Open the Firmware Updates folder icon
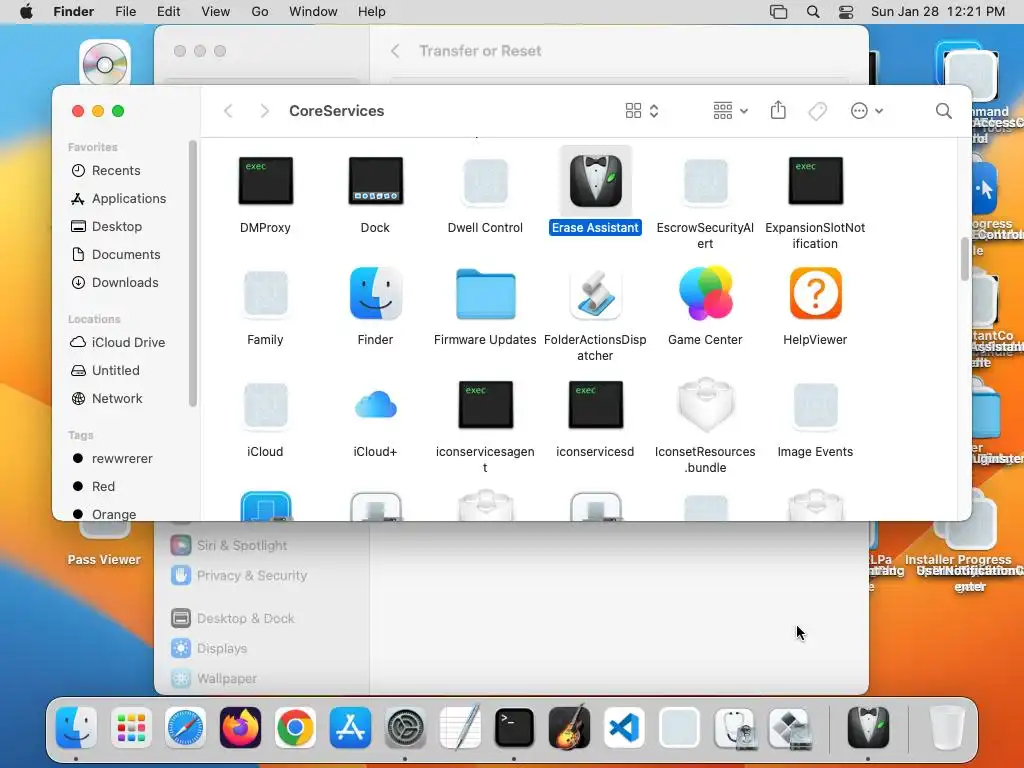 (x=485, y=293)
